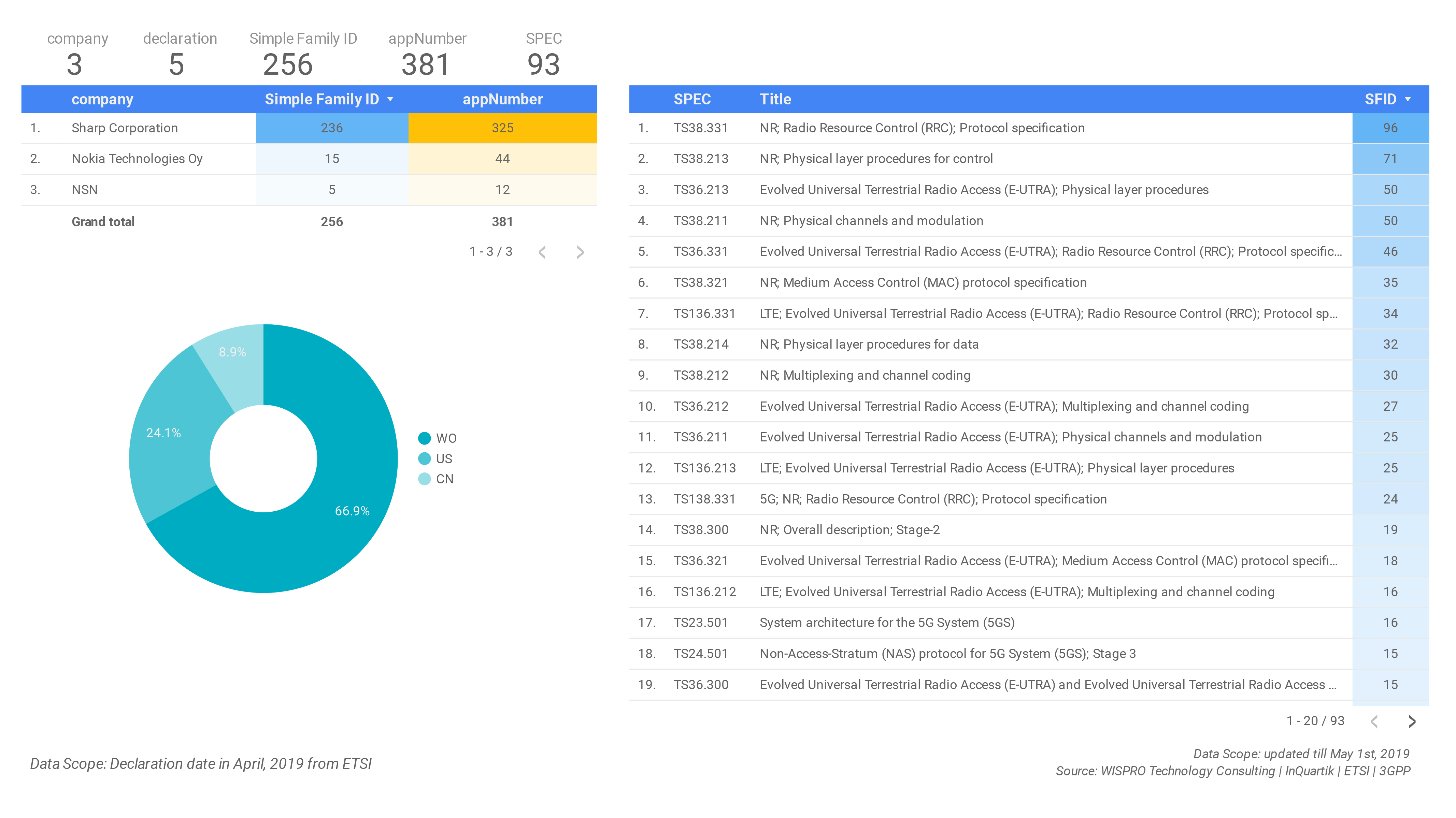1456x818 pixels.
Task: Click SFID value 96 for TS38.331
Action: click(x=1390, y=128)
